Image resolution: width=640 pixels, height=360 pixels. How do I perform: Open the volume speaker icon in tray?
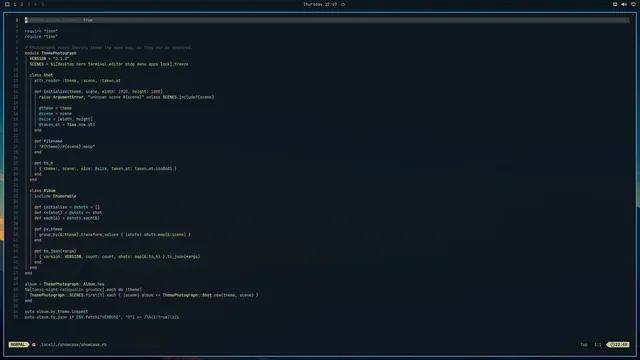[624, 4]
